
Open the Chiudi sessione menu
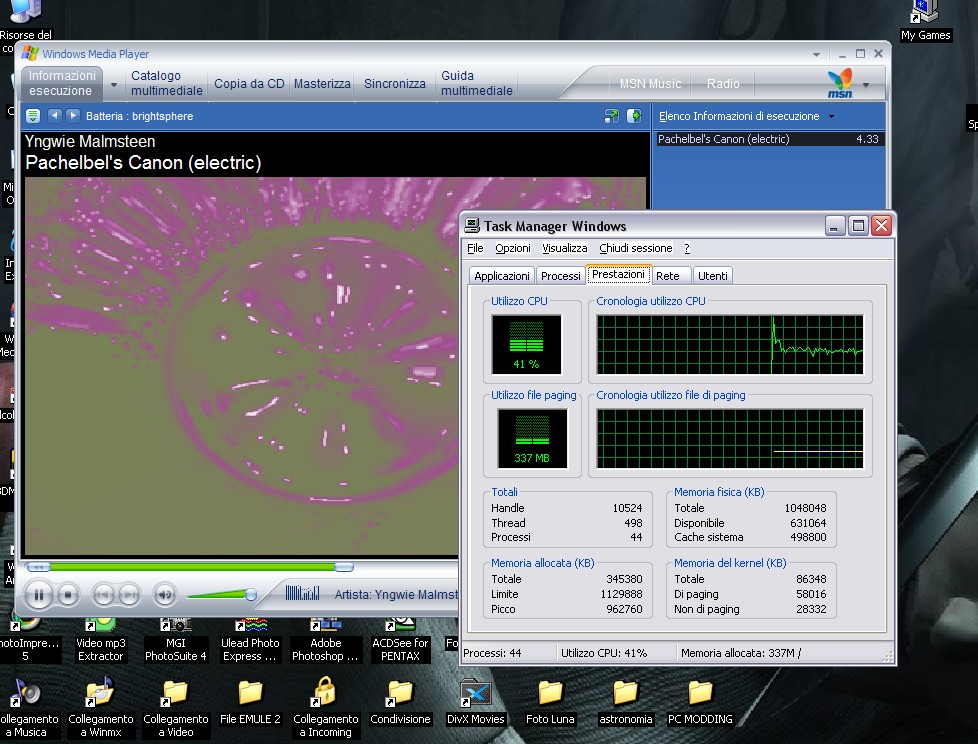click(636, 248)
